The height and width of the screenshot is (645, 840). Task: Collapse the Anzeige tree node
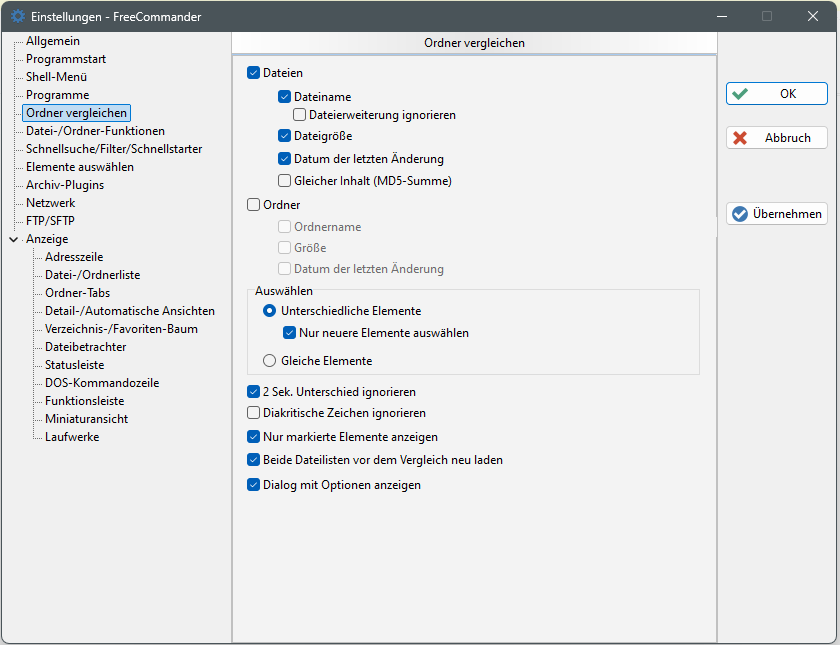[x=14, y=239]
